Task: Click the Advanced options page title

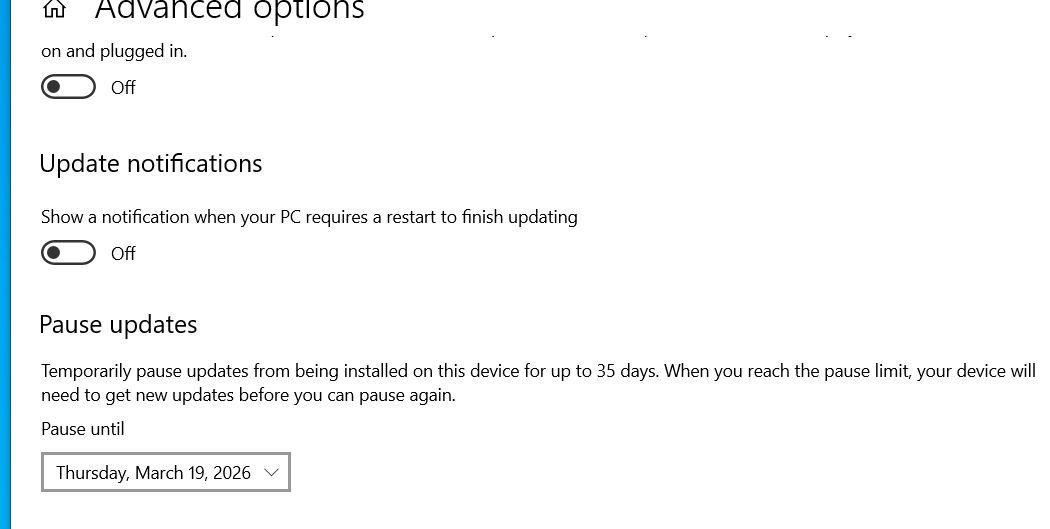Action: point(229,10)
